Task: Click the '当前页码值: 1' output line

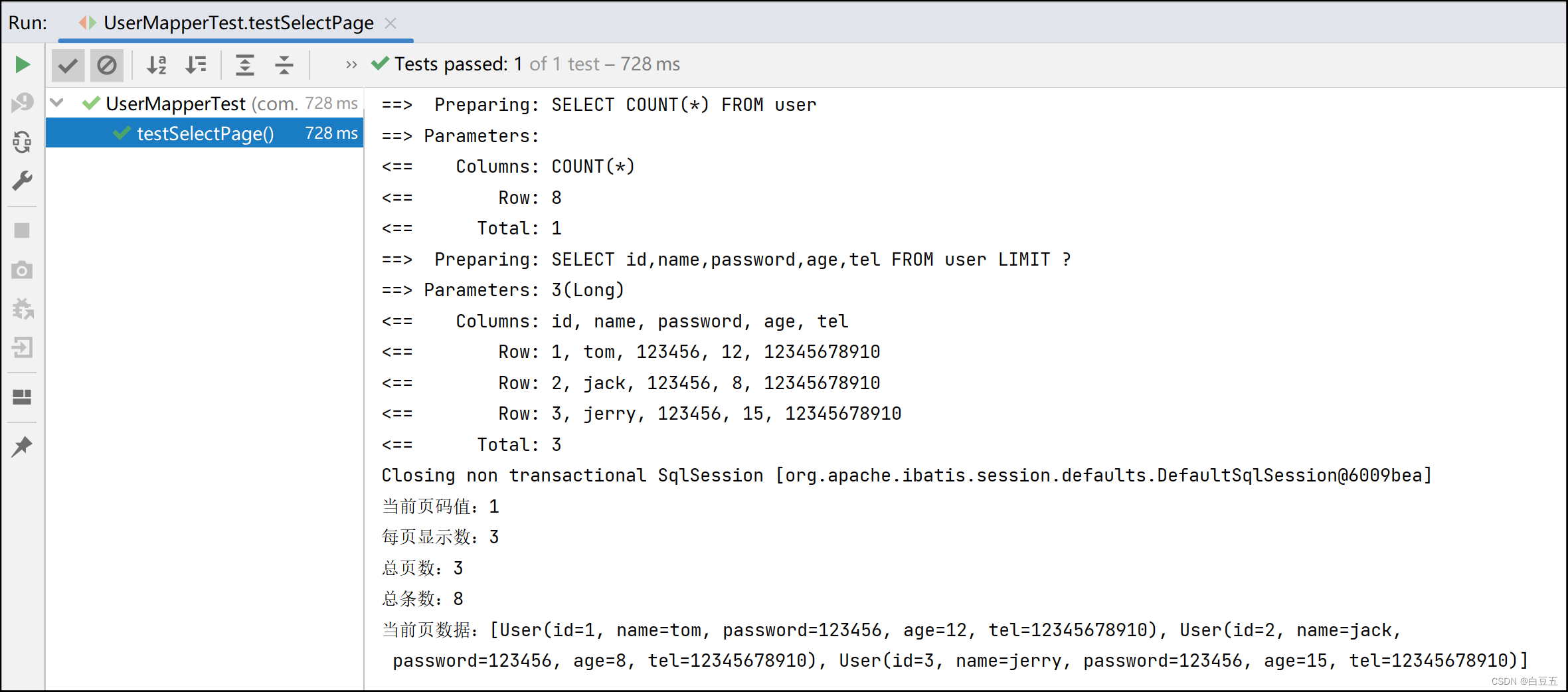Action: pos(440,507)
